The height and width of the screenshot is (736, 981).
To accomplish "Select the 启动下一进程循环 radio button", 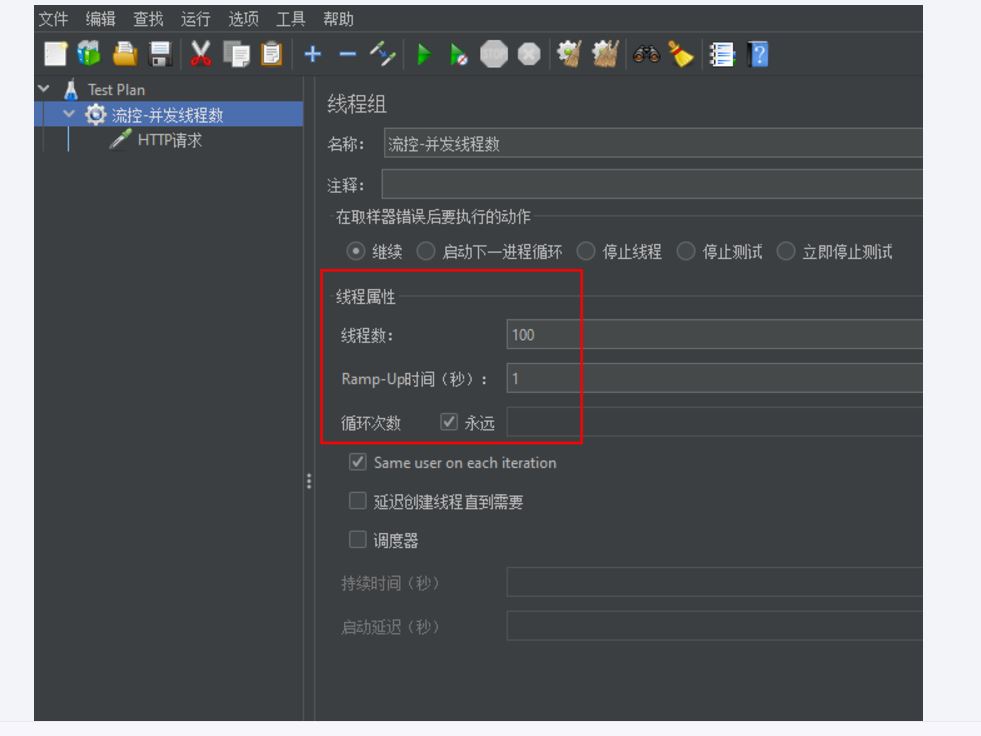I will point(425,252).
